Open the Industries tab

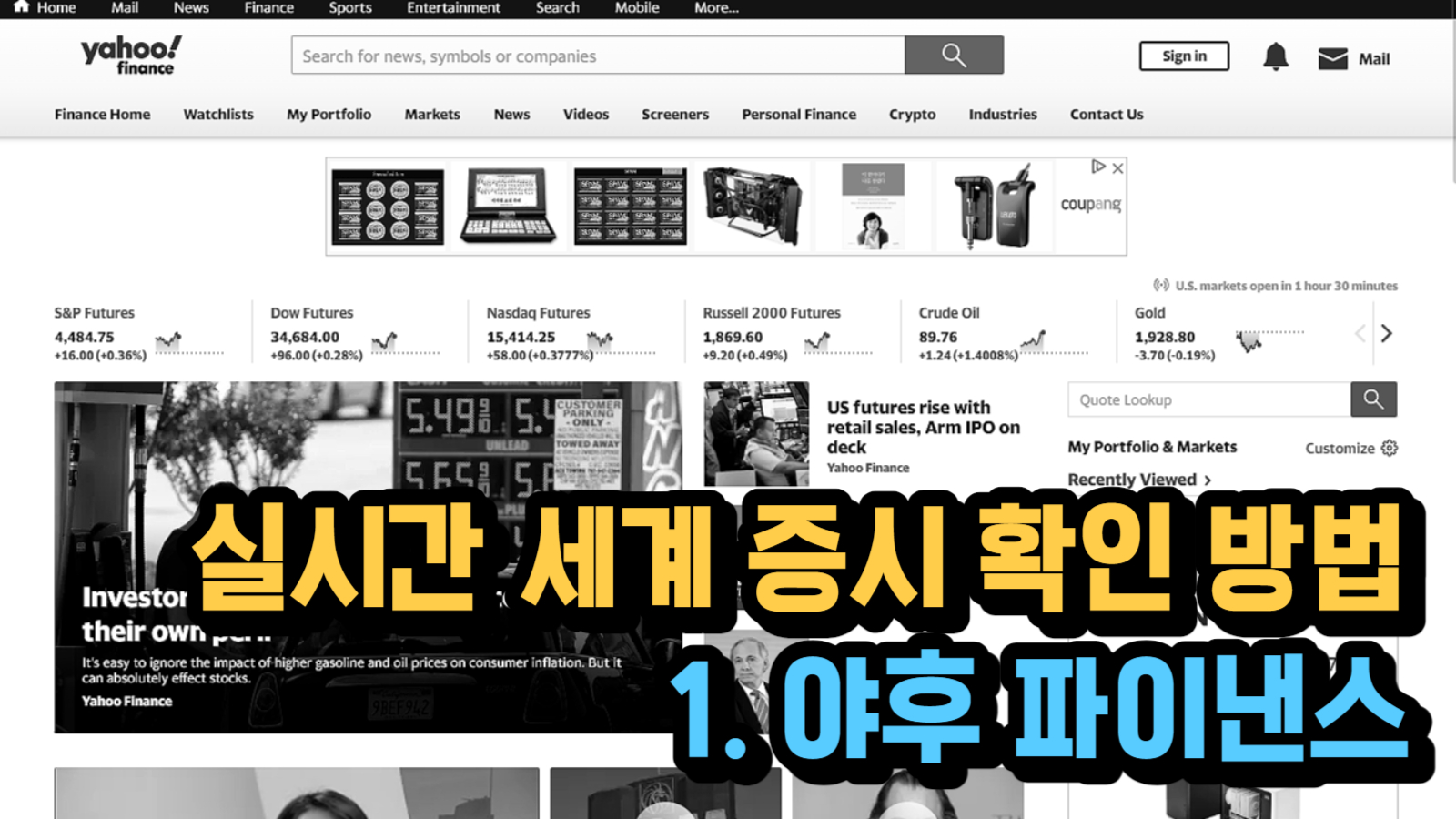coord(1003,115)
